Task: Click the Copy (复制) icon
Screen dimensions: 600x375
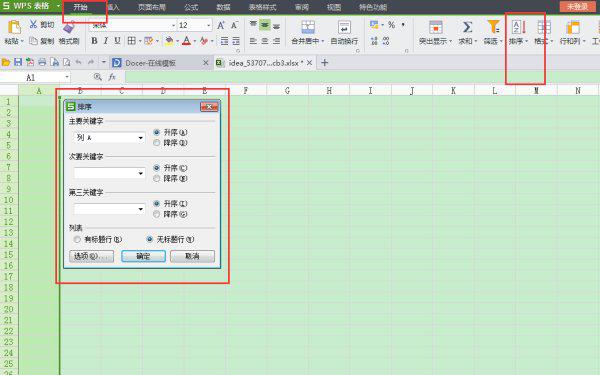Action: coord(33,41)
